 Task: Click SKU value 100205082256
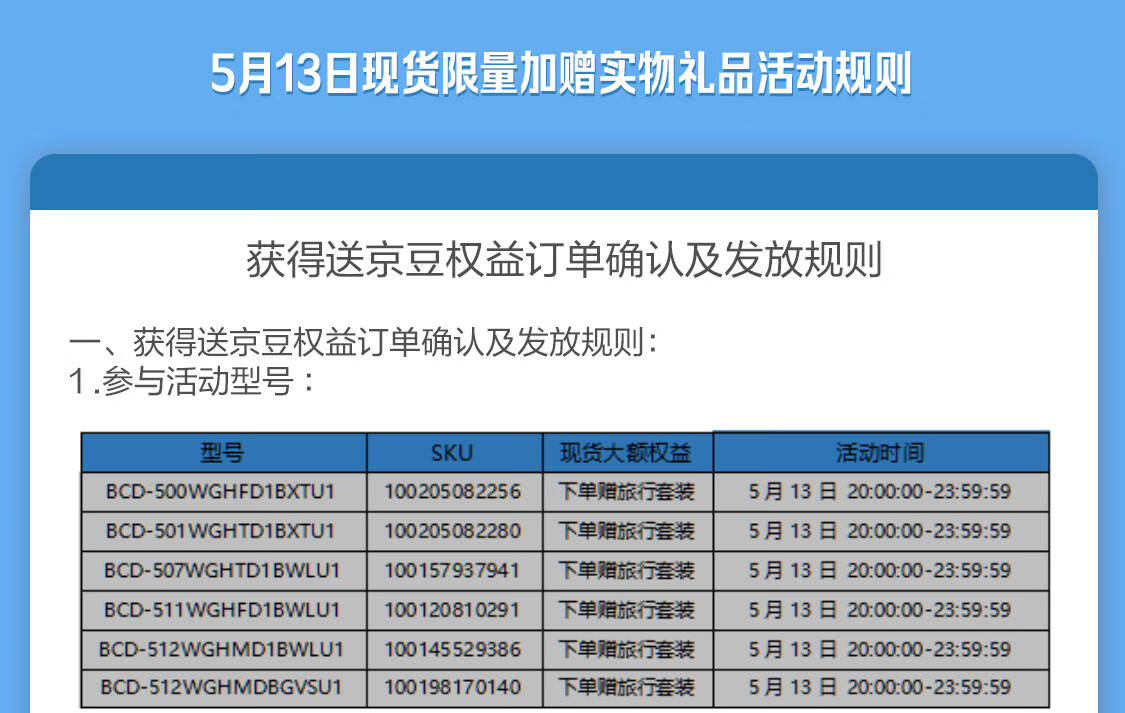pos(453,491)
